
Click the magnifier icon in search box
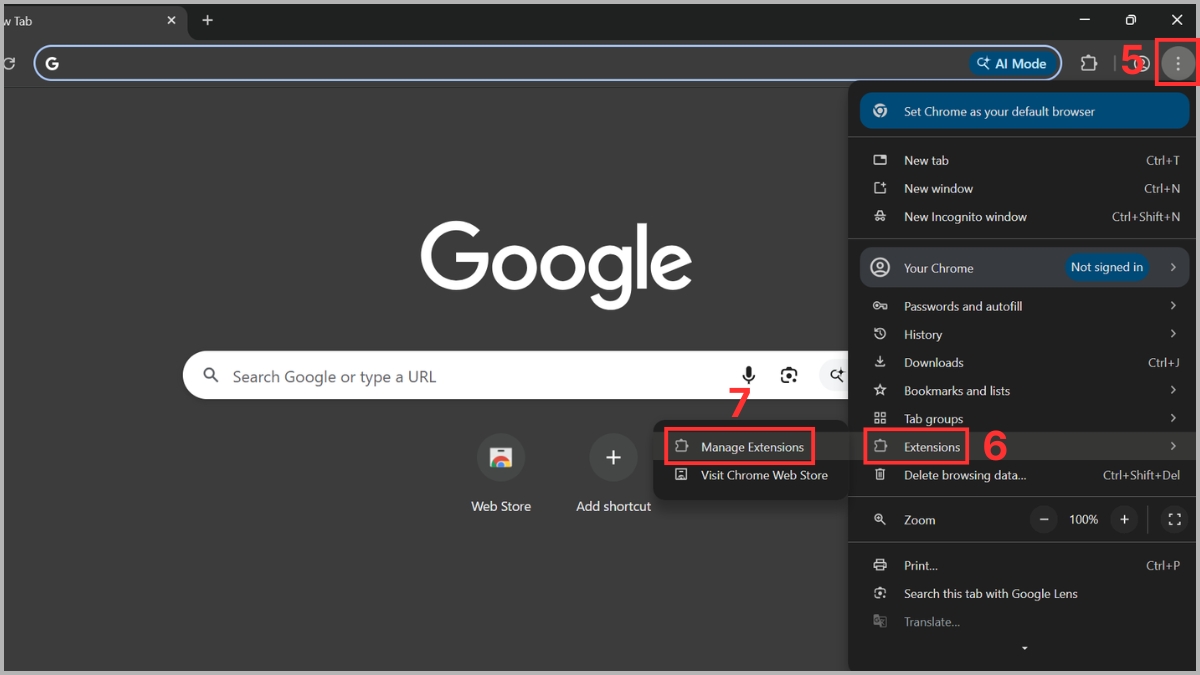(x=211, y=376)
